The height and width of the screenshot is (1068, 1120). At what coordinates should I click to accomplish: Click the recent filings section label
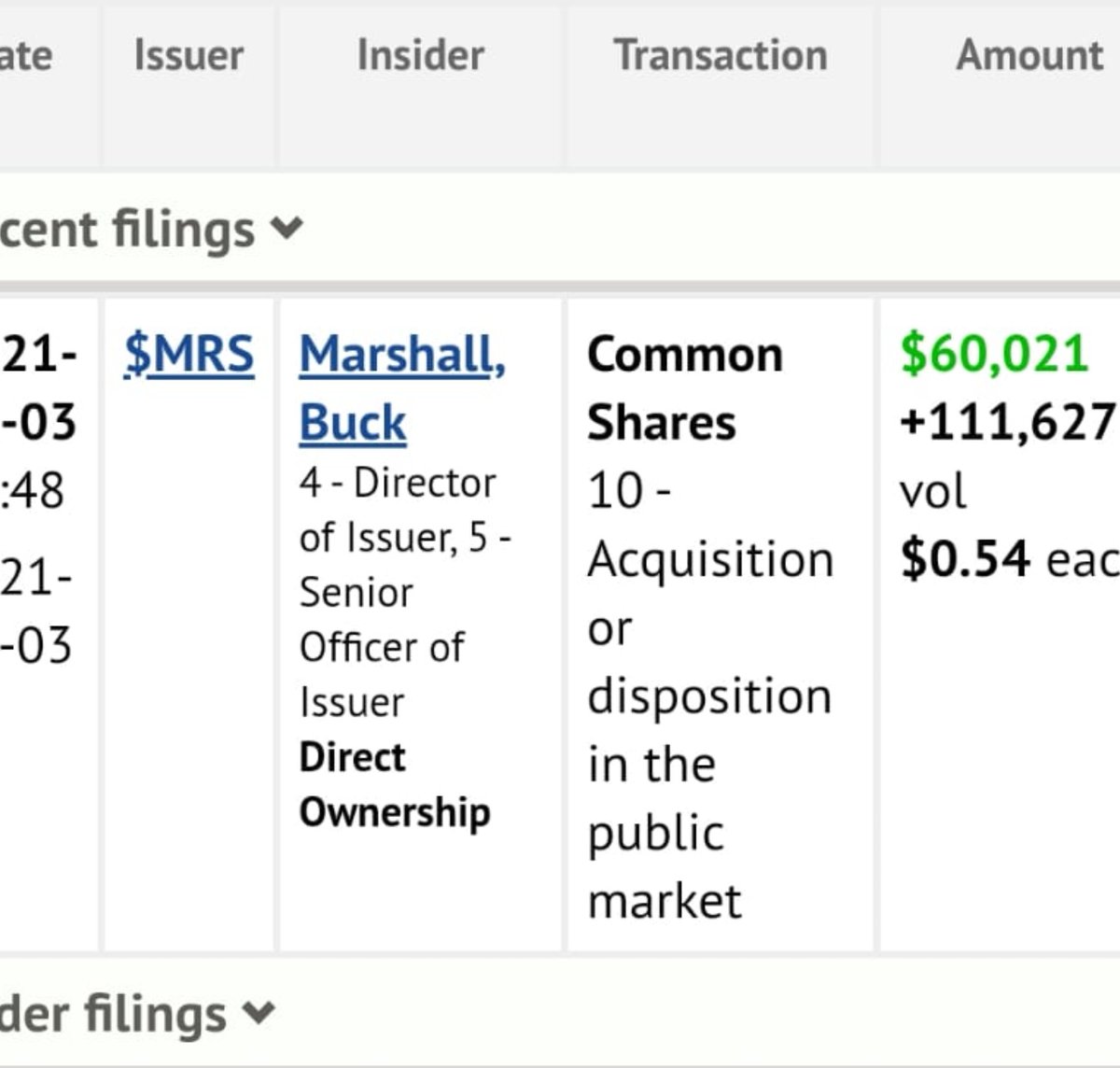(x=127, y=229)
